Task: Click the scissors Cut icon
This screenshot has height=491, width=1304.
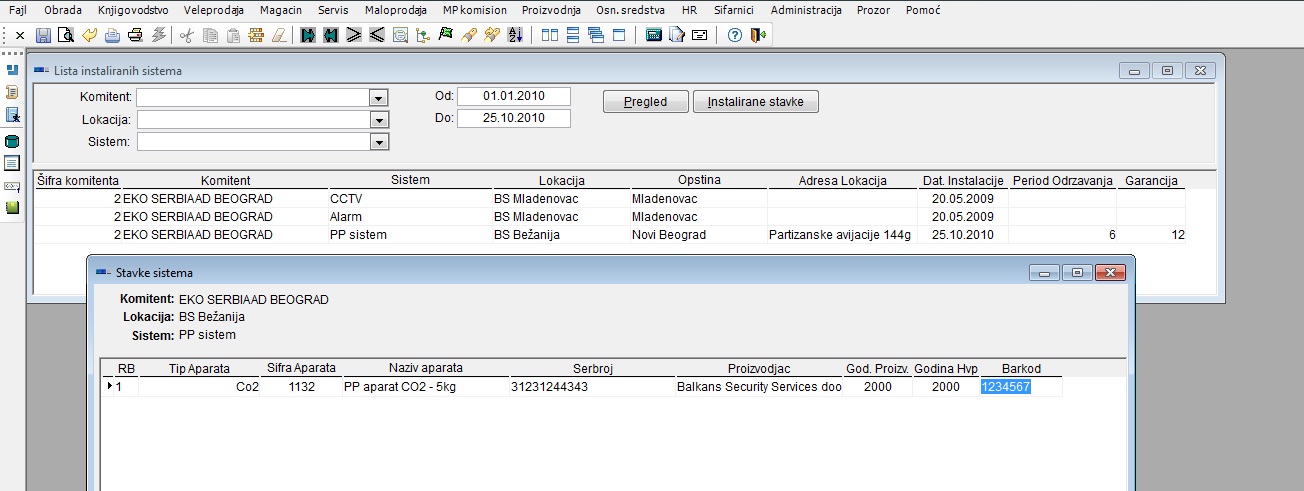Action: tap(186, 35)
